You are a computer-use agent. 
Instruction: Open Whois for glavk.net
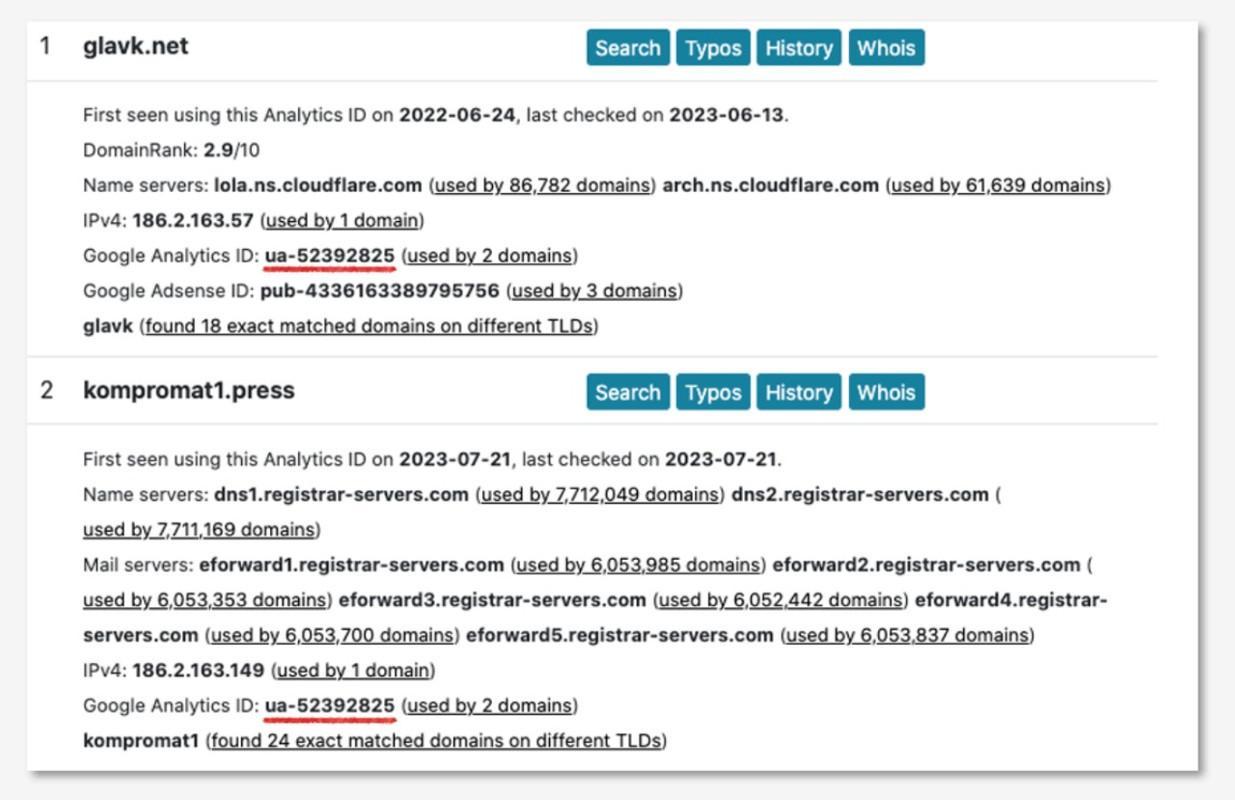[x=886, y=48]
